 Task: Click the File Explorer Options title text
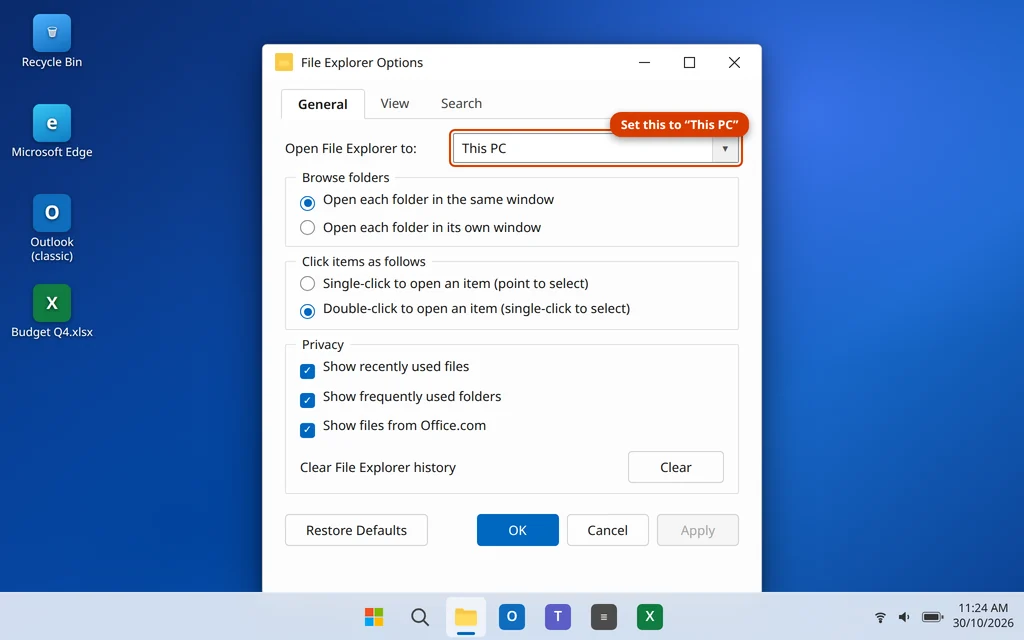[362, 62]
